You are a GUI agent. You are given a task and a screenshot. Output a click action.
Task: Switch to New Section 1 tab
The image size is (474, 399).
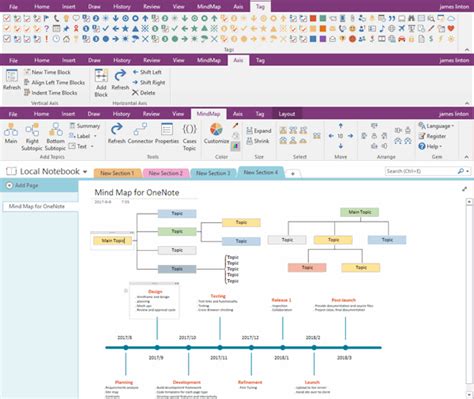[x=117, y=173]
